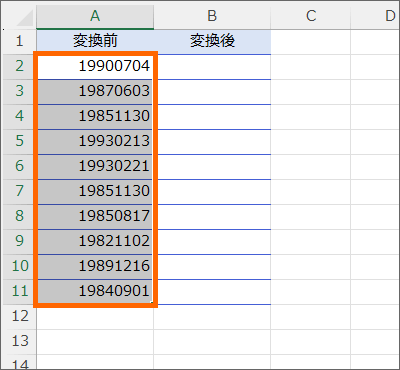The height and width of the screenshot is (370, 400).
Task: Click cell containing 19930213
Action: click(x=95, y=142)
